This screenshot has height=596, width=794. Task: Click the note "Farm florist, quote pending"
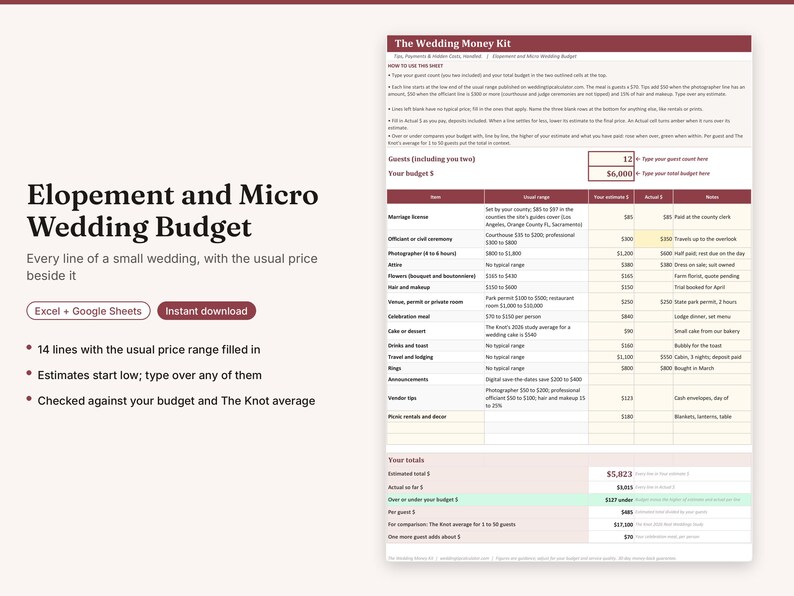pos(706,276)
